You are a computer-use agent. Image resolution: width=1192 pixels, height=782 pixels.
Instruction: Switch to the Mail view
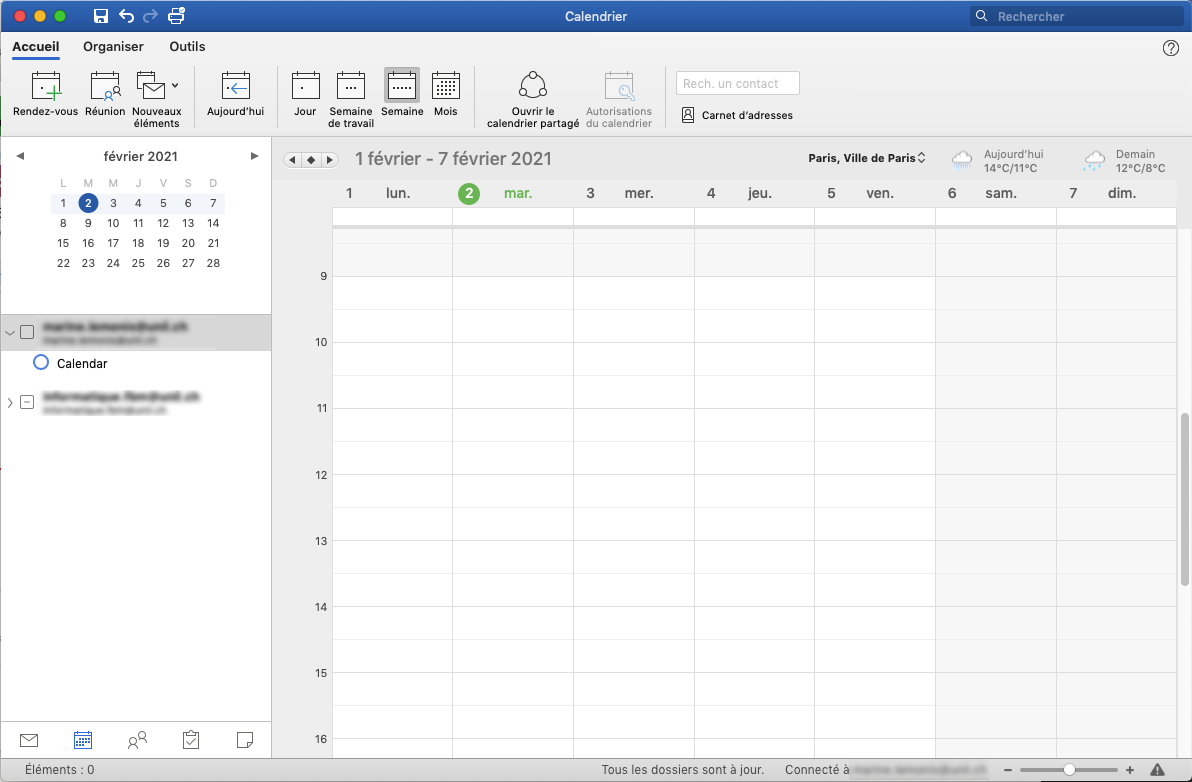pyautogui.click(x=29, y=740)
